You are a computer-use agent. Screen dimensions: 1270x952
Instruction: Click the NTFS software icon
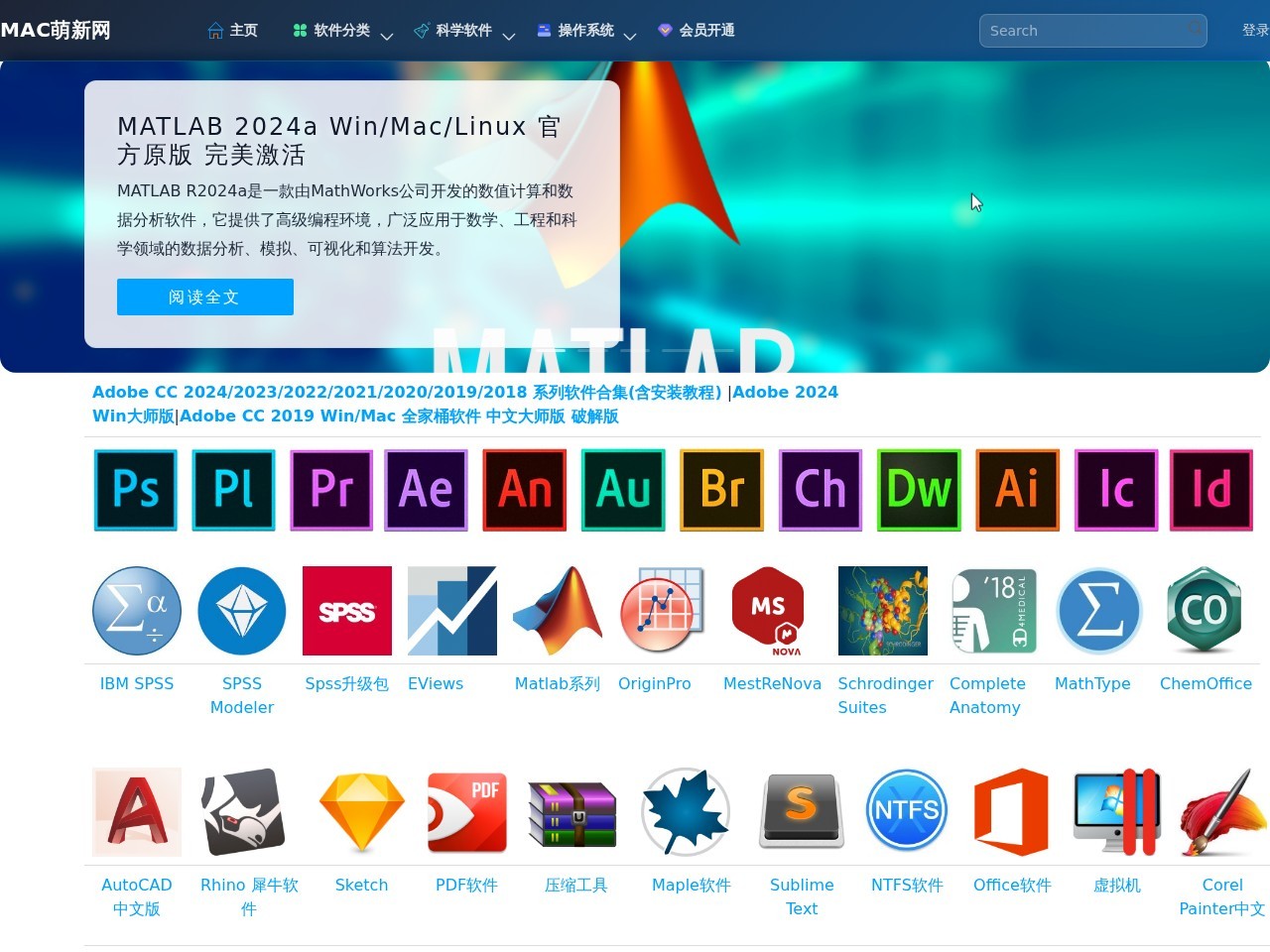[907, 812]
